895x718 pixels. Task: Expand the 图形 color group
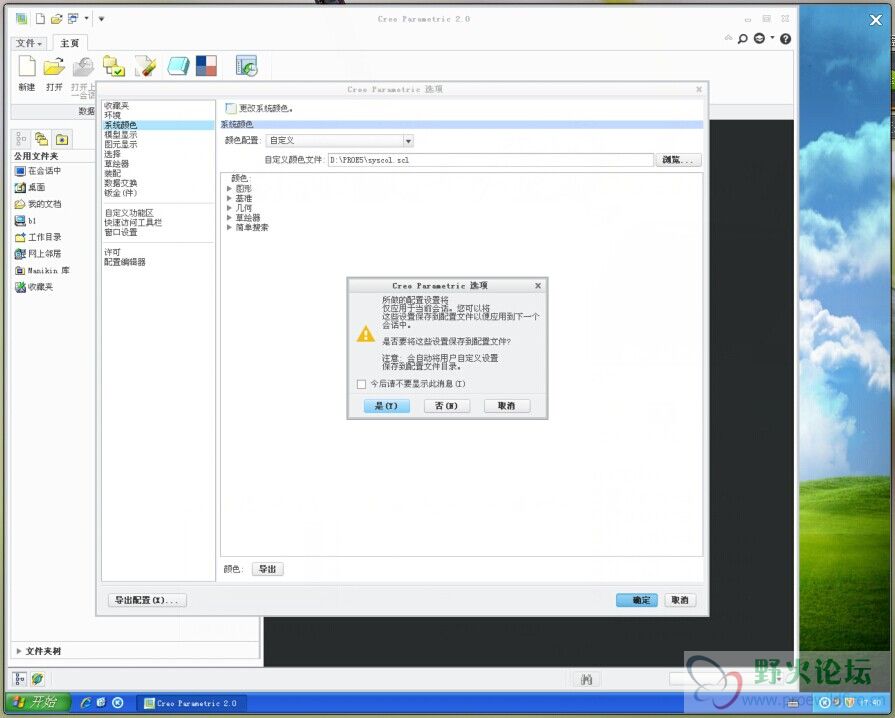[x=229, y=188]
